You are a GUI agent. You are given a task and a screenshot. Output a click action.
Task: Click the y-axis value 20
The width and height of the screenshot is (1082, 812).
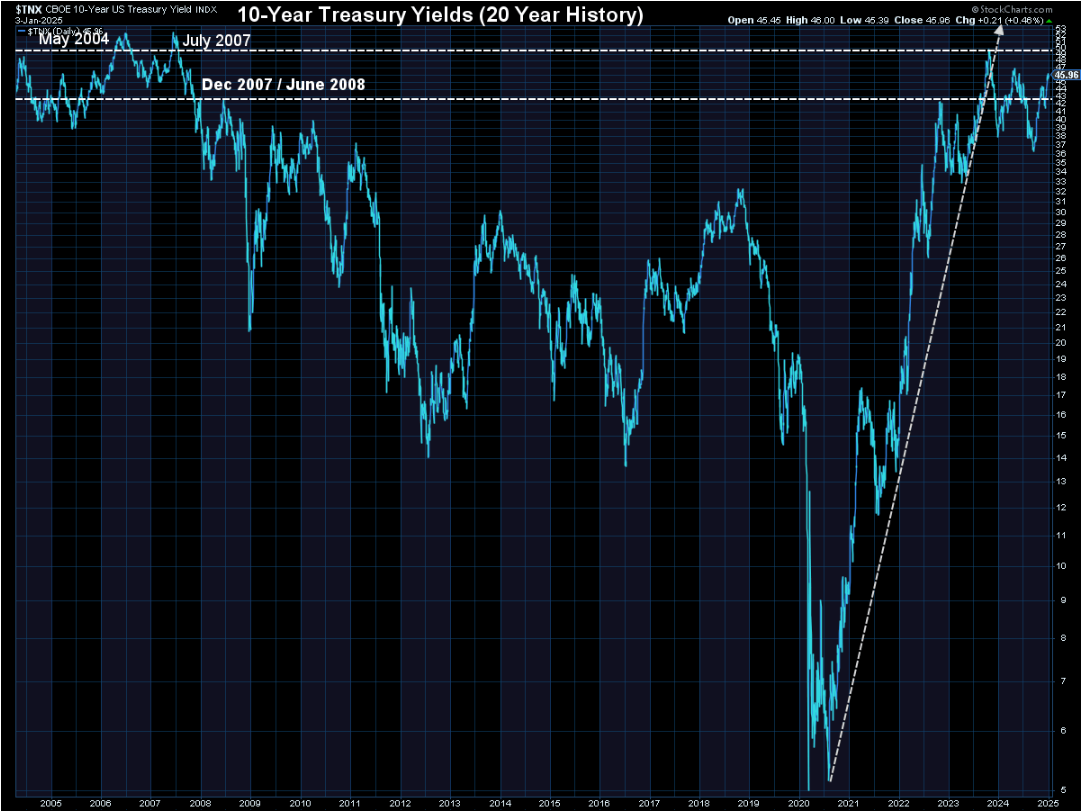[1061, 343]
